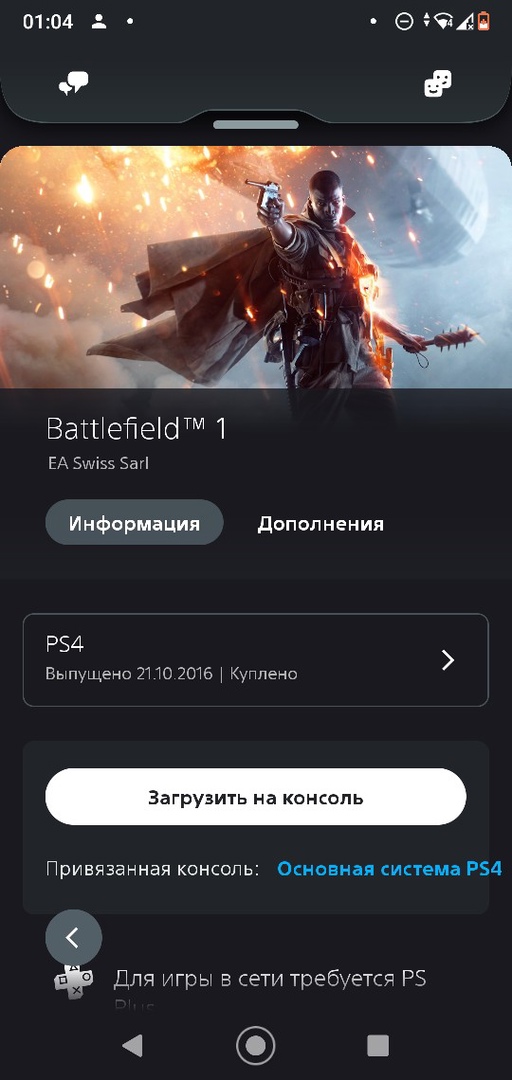Open the chat messages icon

(x=73, y=85)
